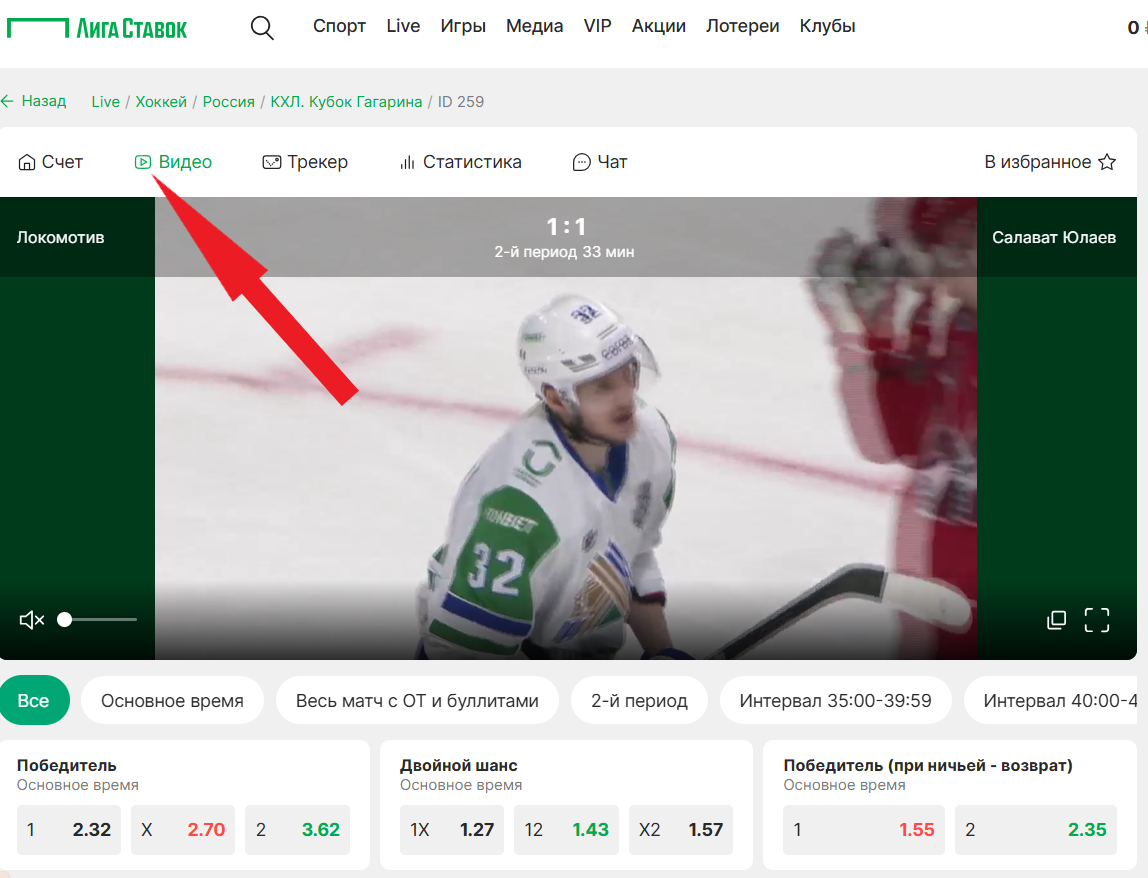Enter fullscreen video mode
This screenshot has height=878, width=1148.
(1096, 620)
